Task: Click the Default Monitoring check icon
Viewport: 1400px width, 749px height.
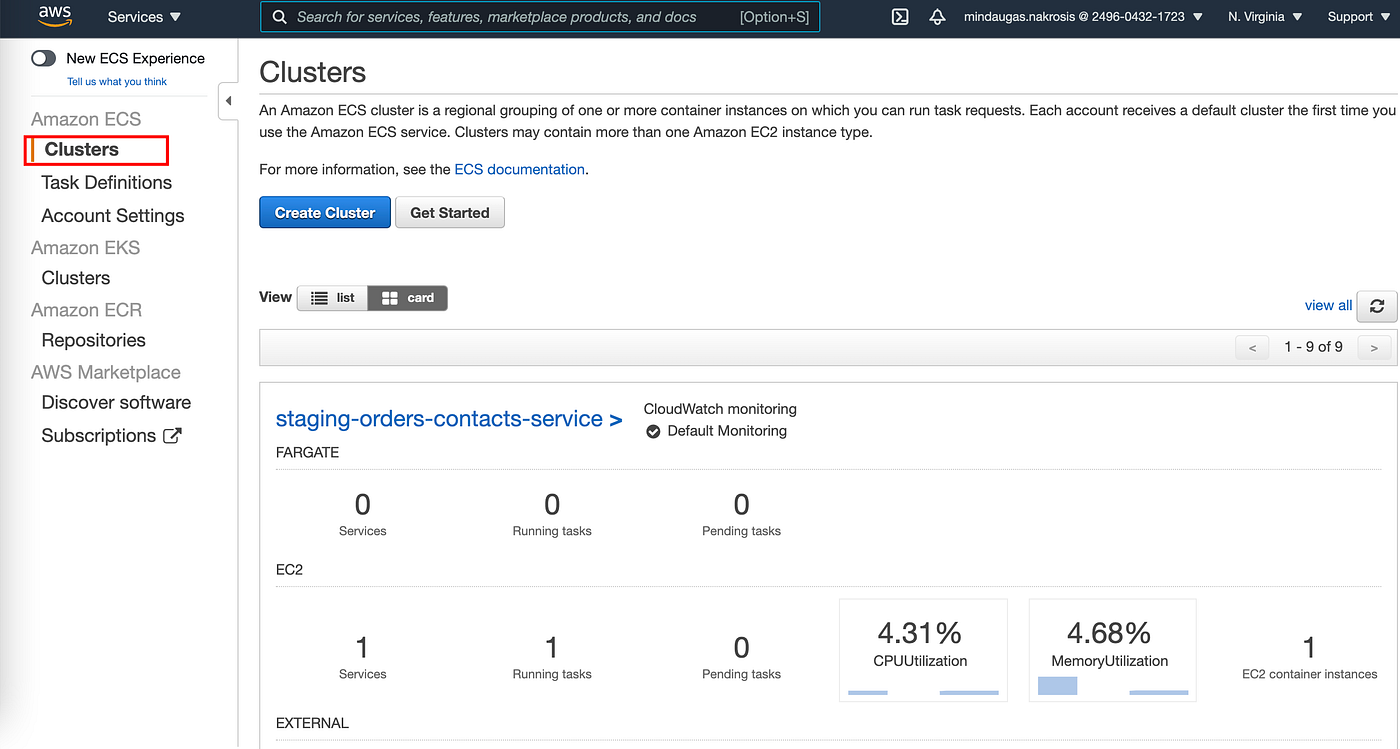Action: (653, 431)
